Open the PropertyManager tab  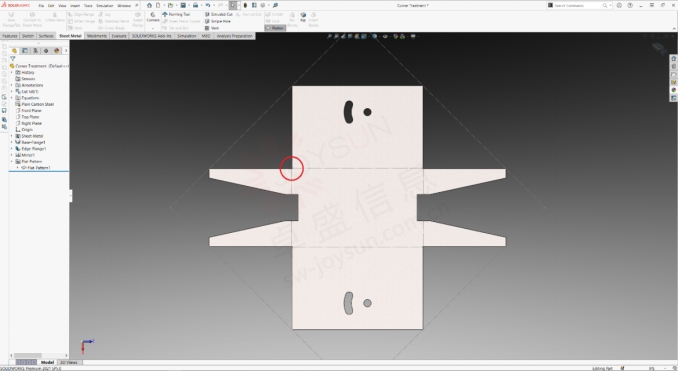point(25,51)
